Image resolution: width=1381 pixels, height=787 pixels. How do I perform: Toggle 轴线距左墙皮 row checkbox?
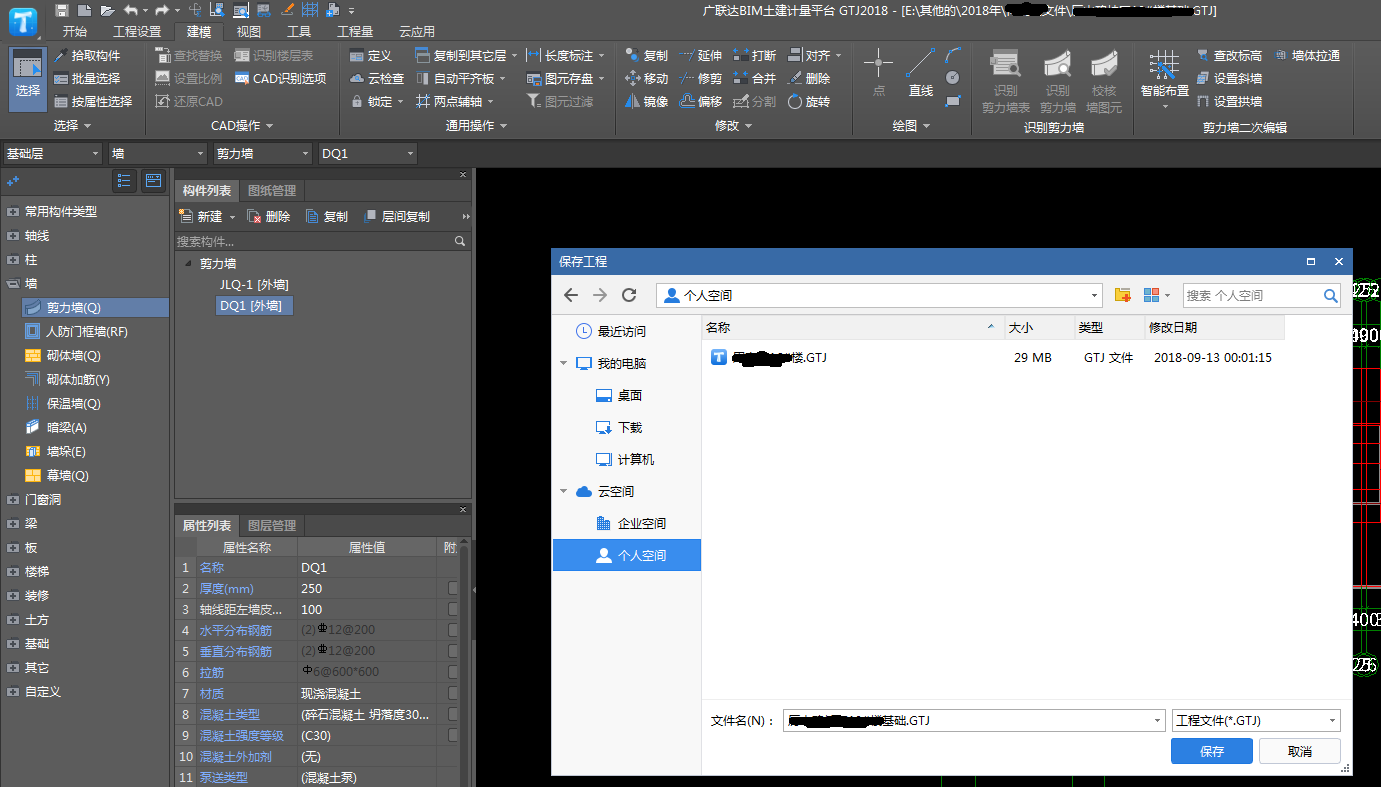pyautogui.click(x=453, y=609)
